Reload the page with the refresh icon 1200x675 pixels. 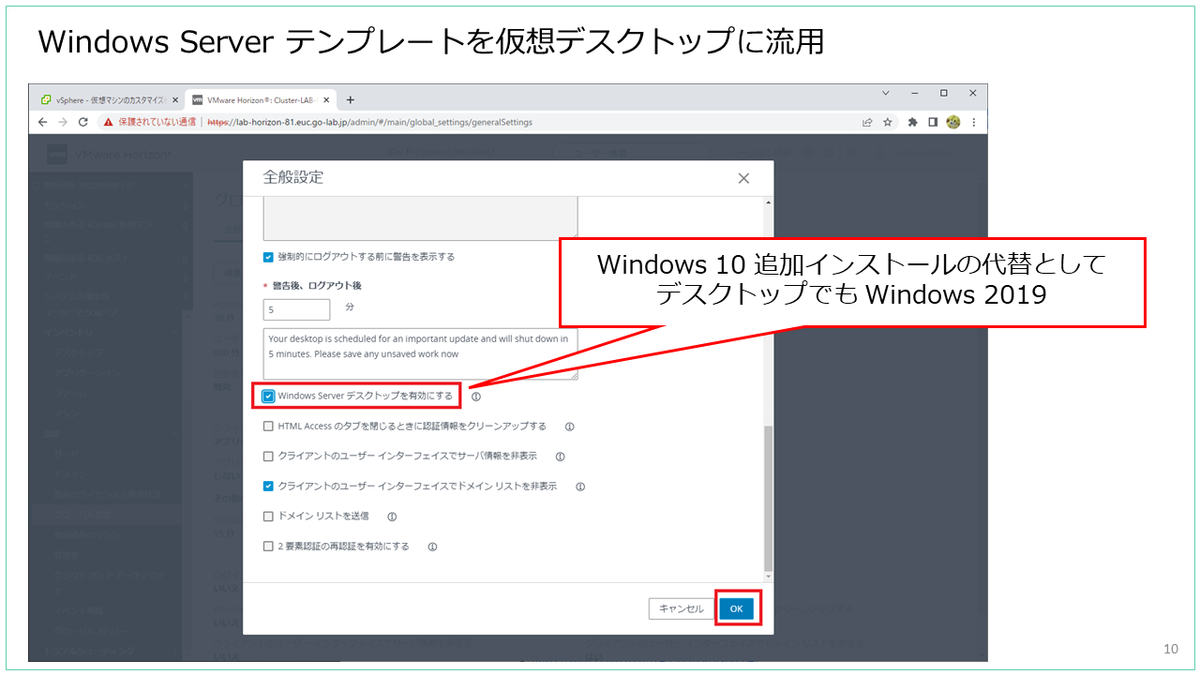(x=84, y=122)
